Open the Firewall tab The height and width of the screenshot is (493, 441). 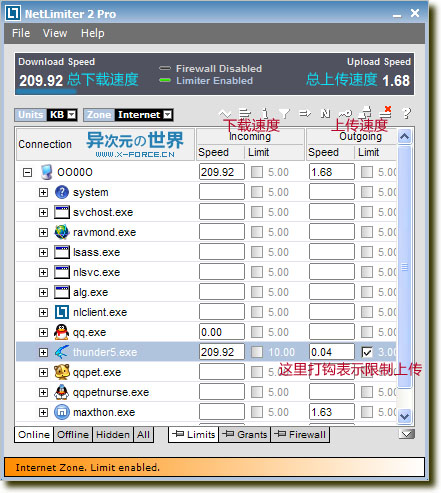pos(300,435)
